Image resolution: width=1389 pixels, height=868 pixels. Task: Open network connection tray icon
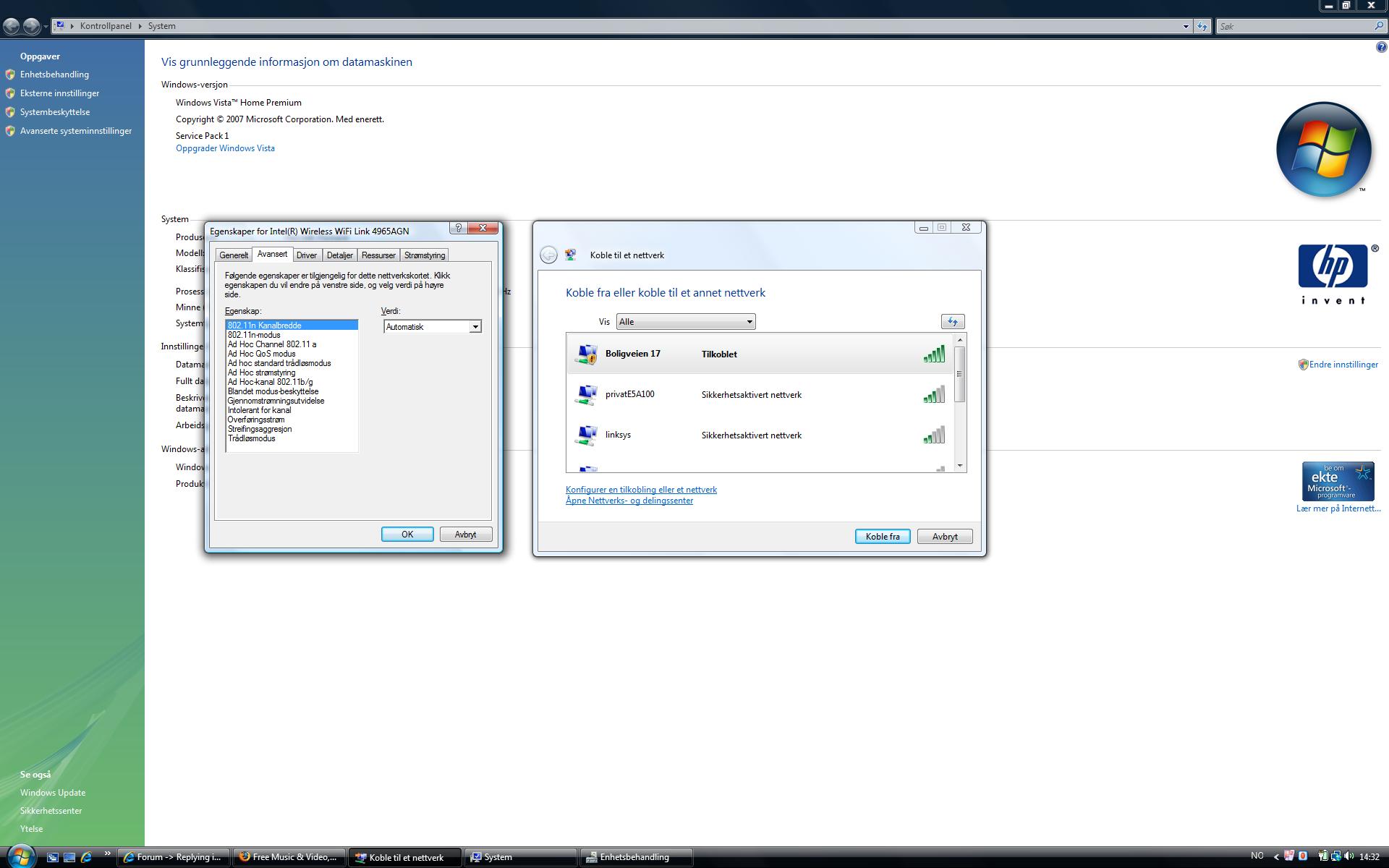click(1335, 856)
